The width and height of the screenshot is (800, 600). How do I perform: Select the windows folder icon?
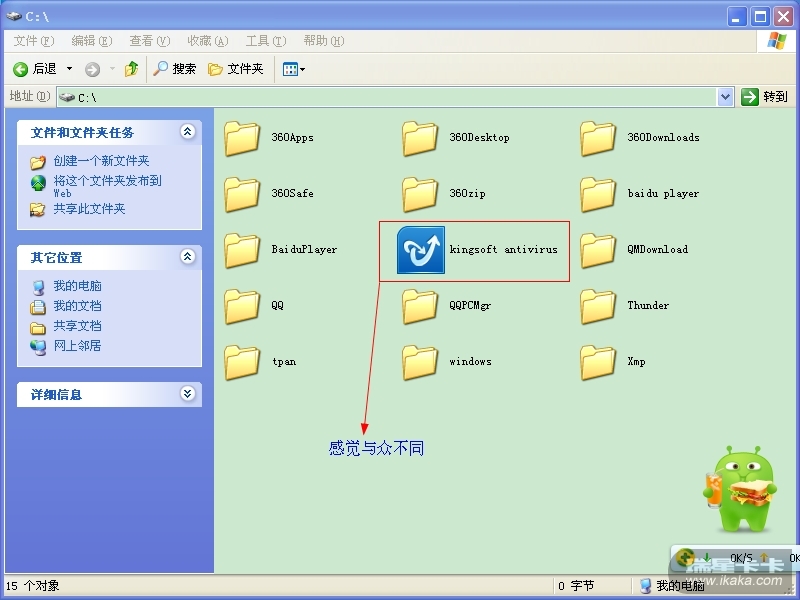point(420,362)
